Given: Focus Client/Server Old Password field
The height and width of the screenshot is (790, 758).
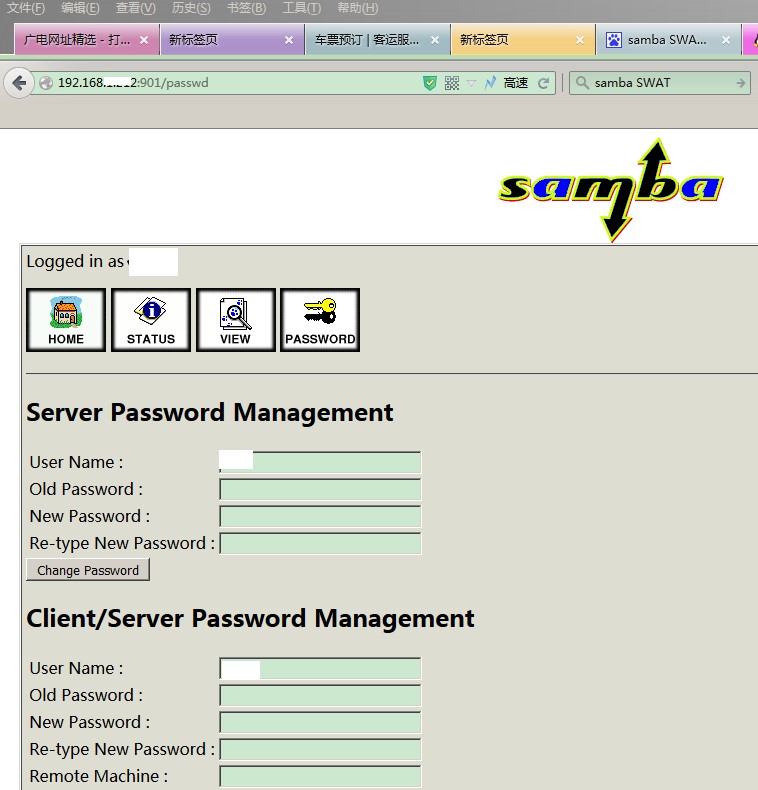Looking at the screenshot, I should click(x=320, y=695).
